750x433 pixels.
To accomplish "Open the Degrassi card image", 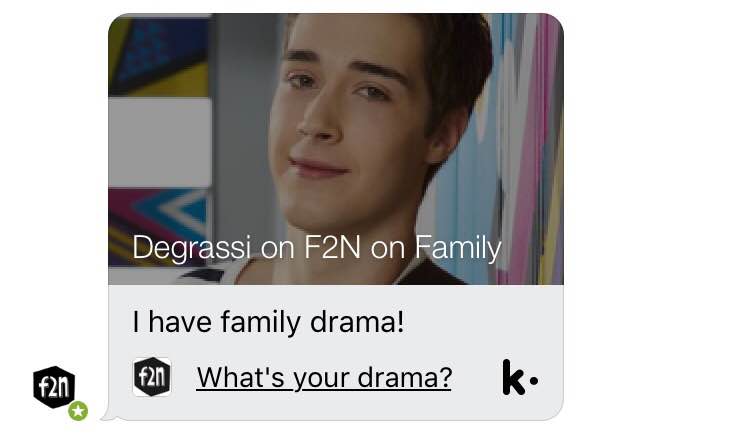I will pyautogui.click(x=336, y=149).
